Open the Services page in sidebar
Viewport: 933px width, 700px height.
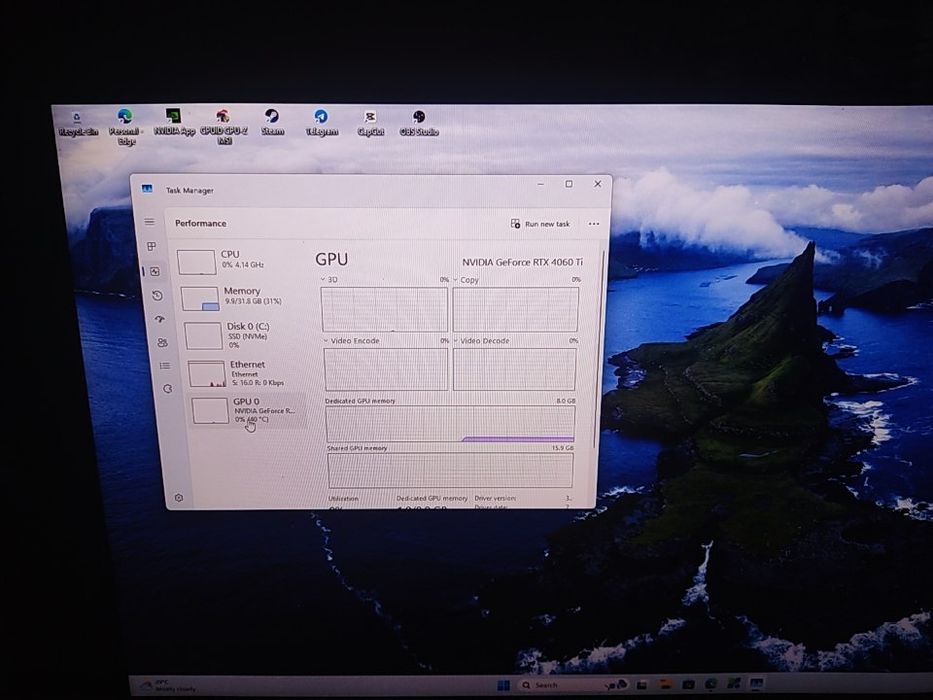[168, 389]
